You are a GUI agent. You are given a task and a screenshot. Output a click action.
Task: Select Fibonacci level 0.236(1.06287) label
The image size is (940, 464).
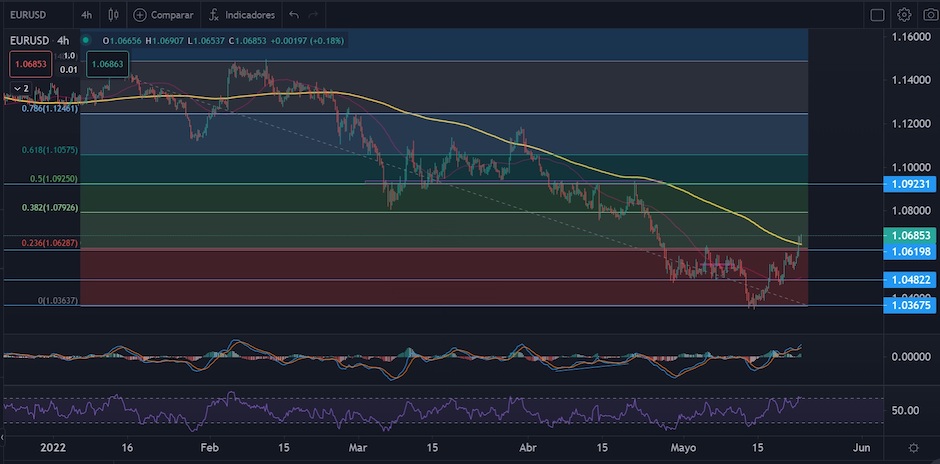tap(50, 243)
